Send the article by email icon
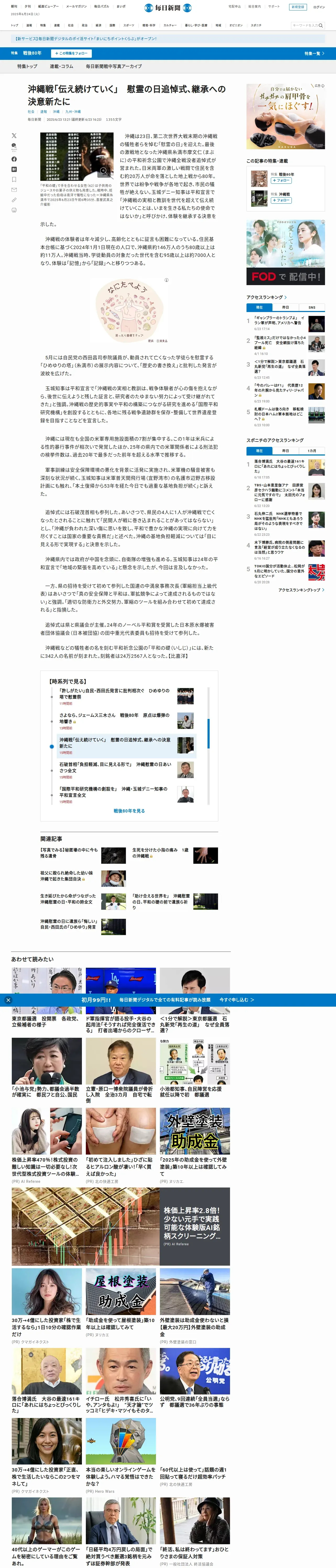Image resolution: width=336 pixels, height=1568 pixels. coord(14,190)
